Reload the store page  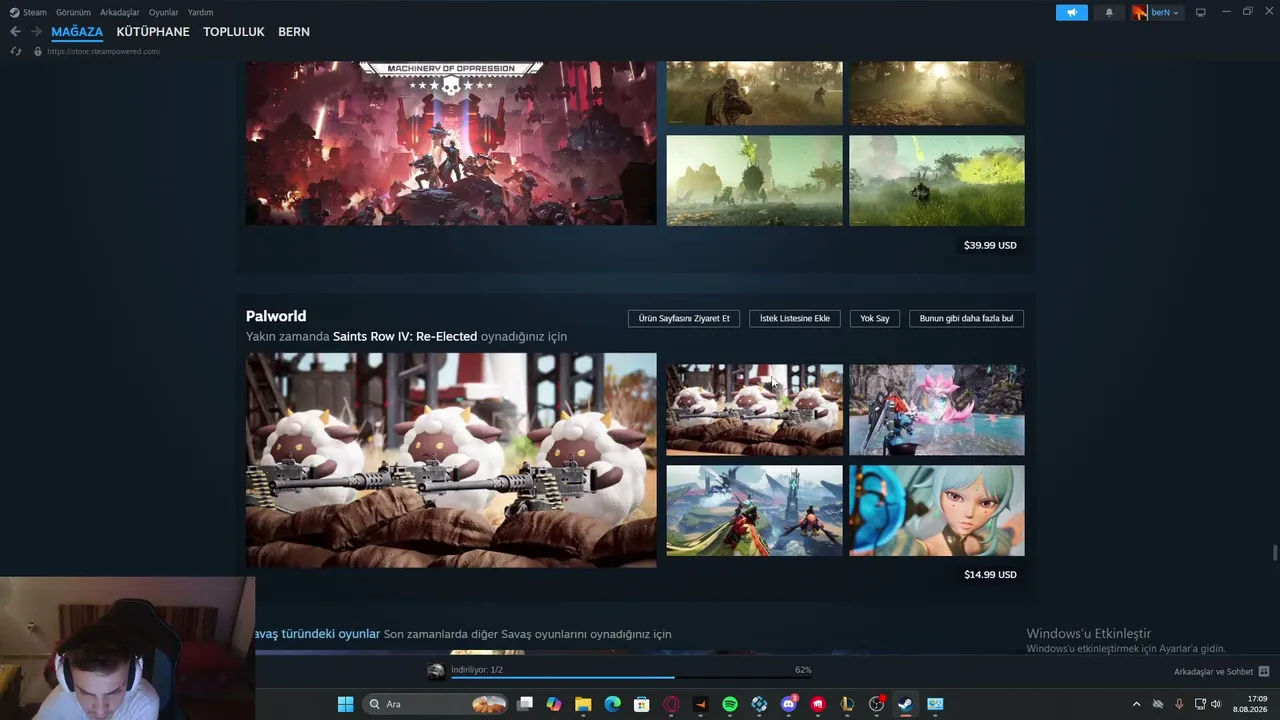16,51
